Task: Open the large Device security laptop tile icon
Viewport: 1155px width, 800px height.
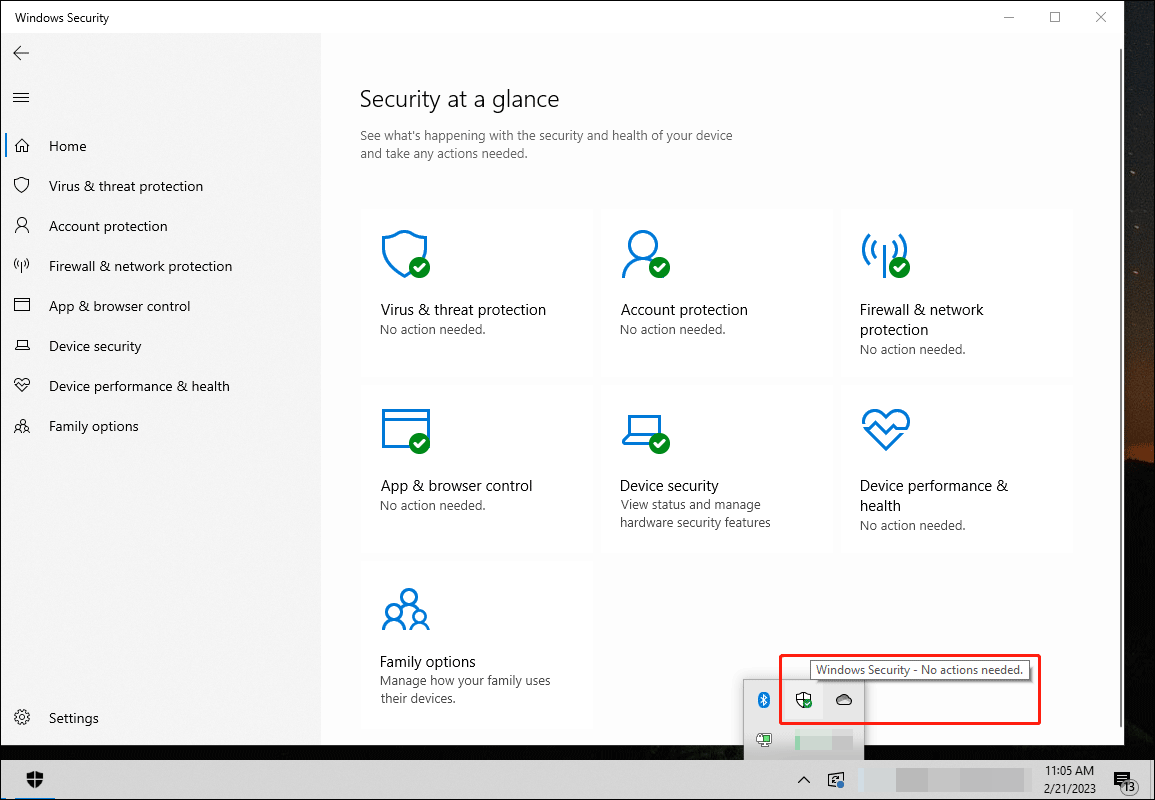Action: coord(645,432)
